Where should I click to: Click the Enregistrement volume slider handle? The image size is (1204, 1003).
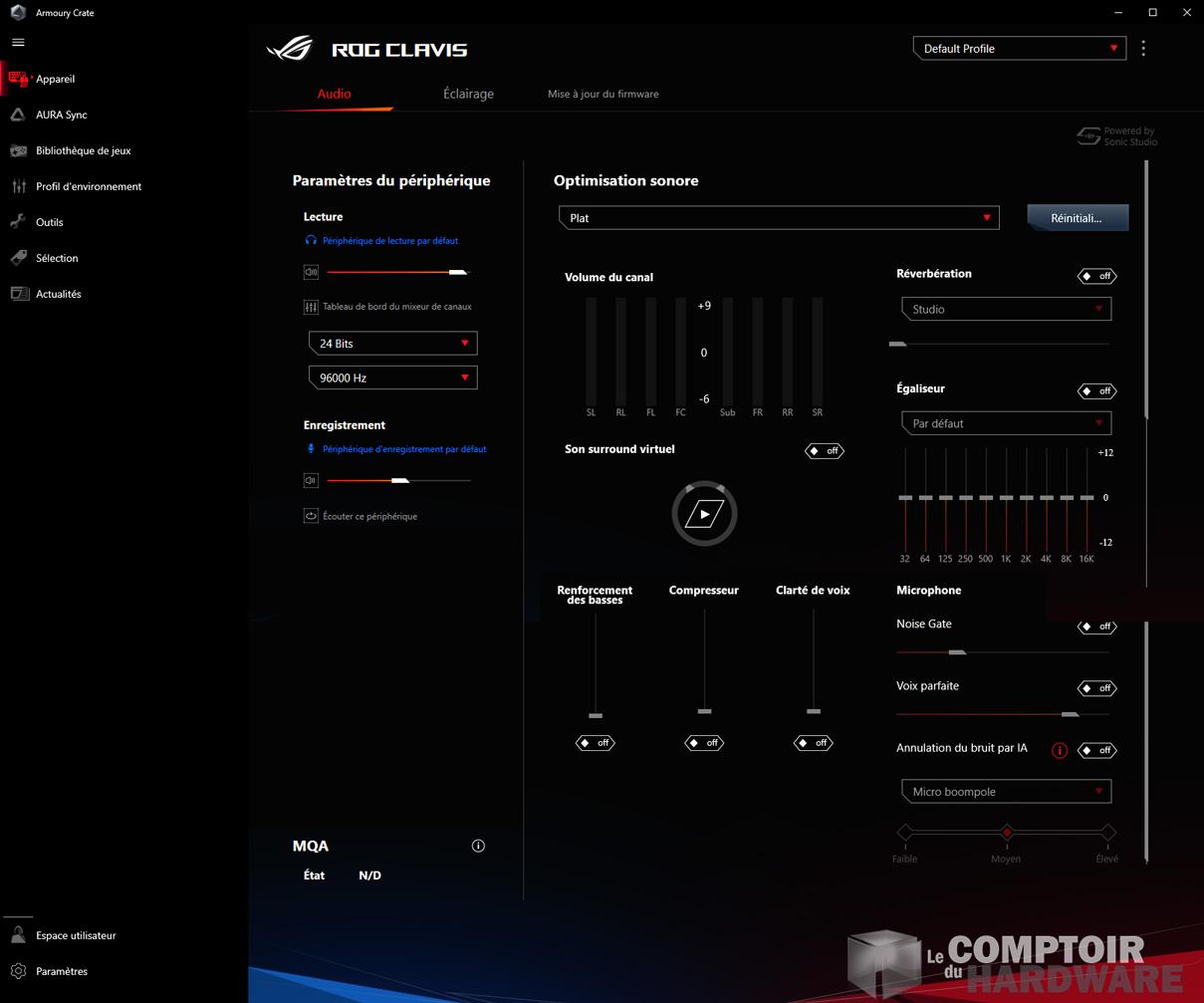400,481
